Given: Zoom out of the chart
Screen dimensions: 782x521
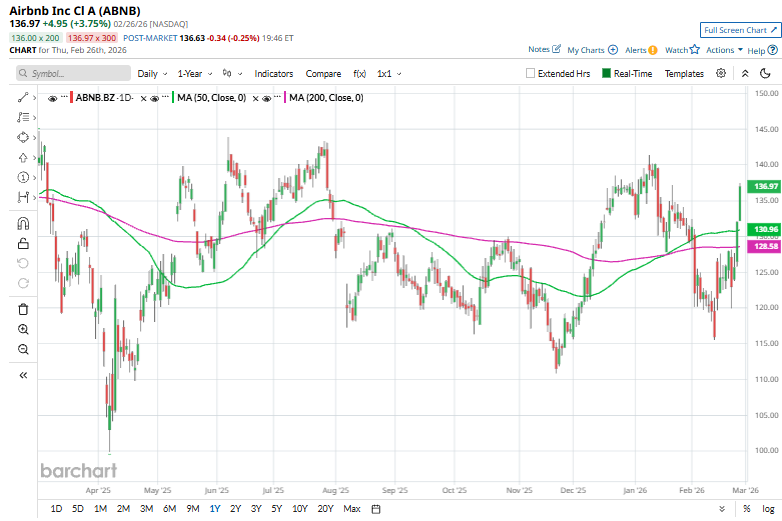Looking at the screenshot, I should (x=23, y=349).
